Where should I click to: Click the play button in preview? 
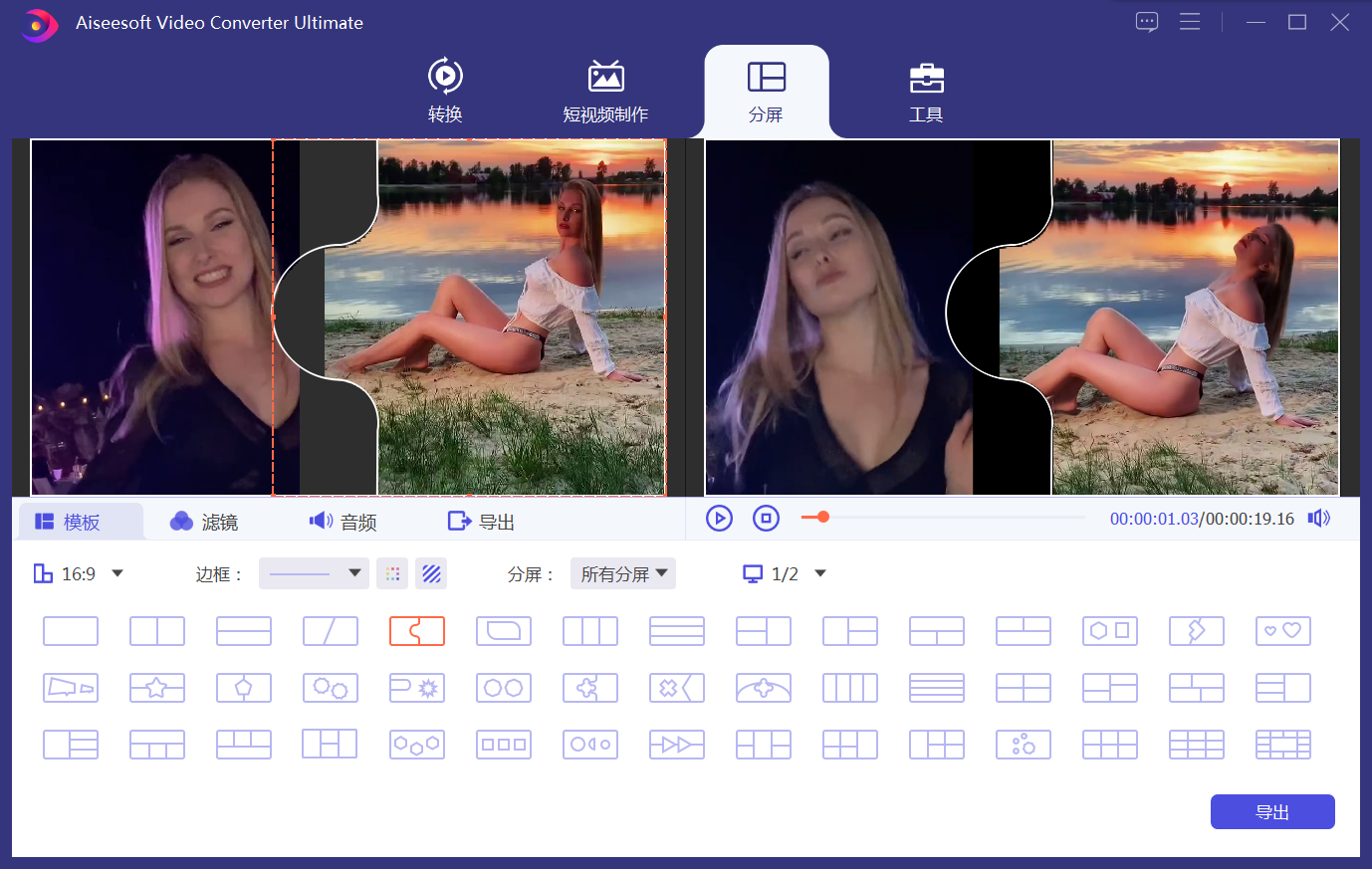coord(719,519)
